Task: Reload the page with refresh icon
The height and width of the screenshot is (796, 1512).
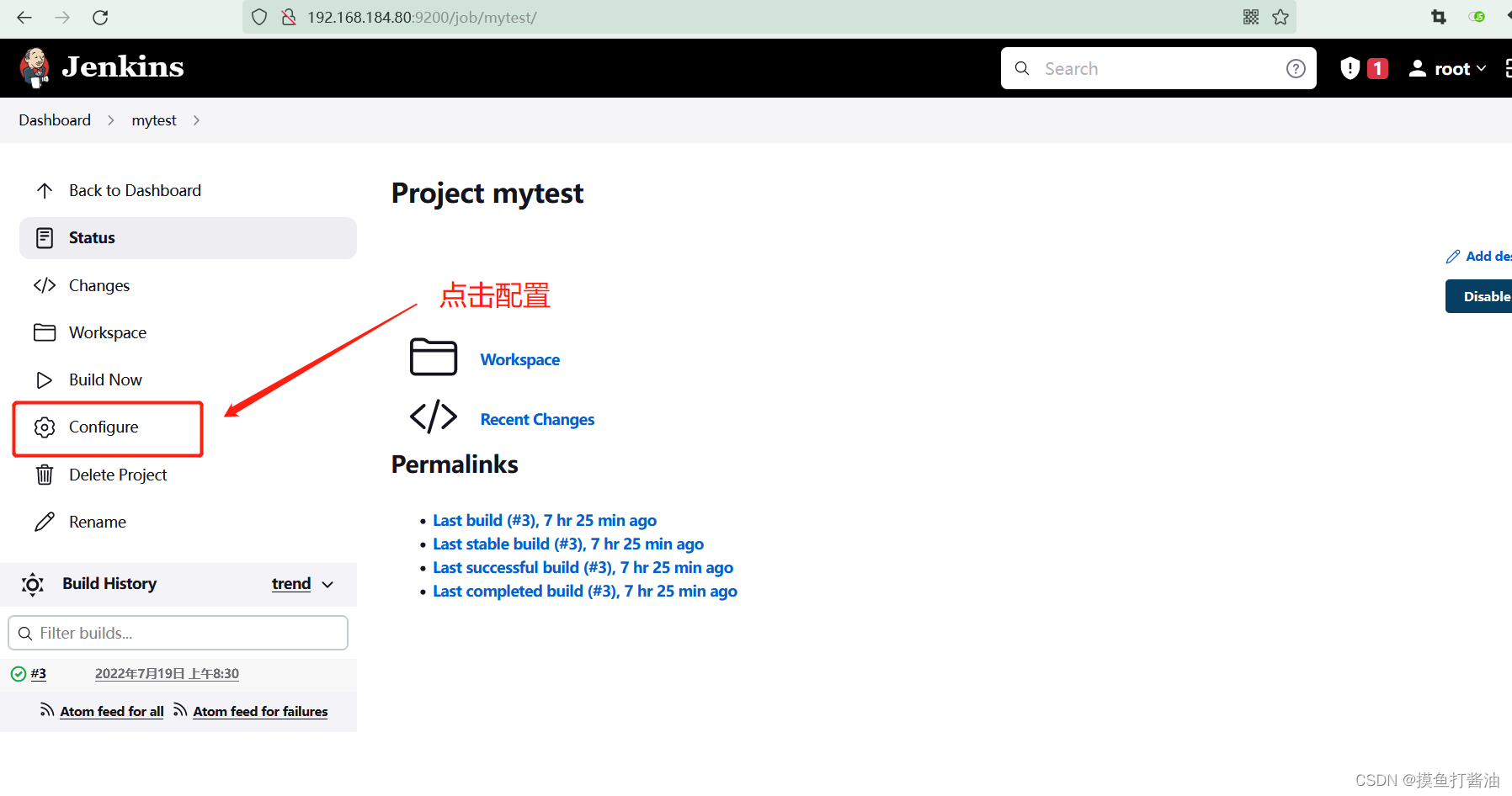Action: [x=100, y=17]
